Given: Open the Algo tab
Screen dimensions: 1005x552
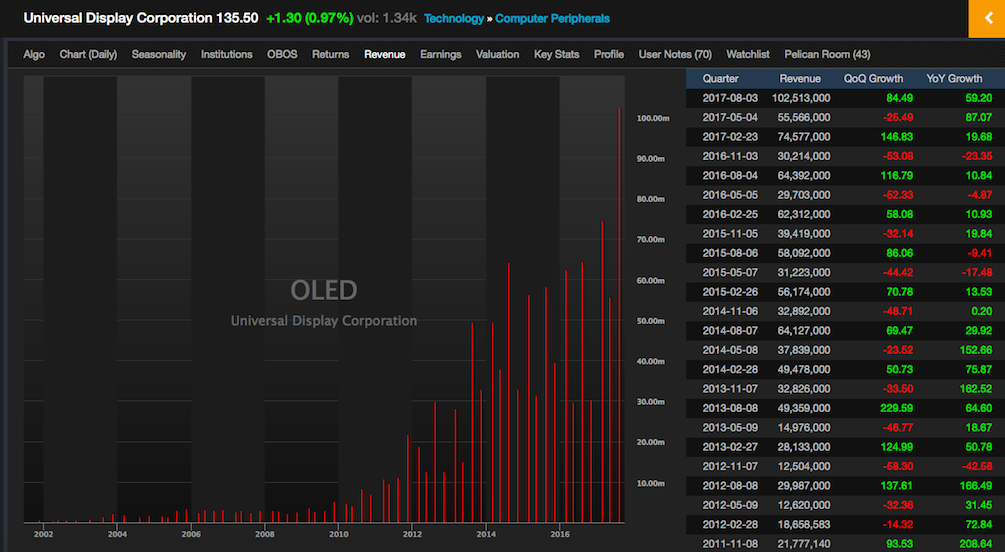Looking at the screenshot, I should (x=34, y=54).
